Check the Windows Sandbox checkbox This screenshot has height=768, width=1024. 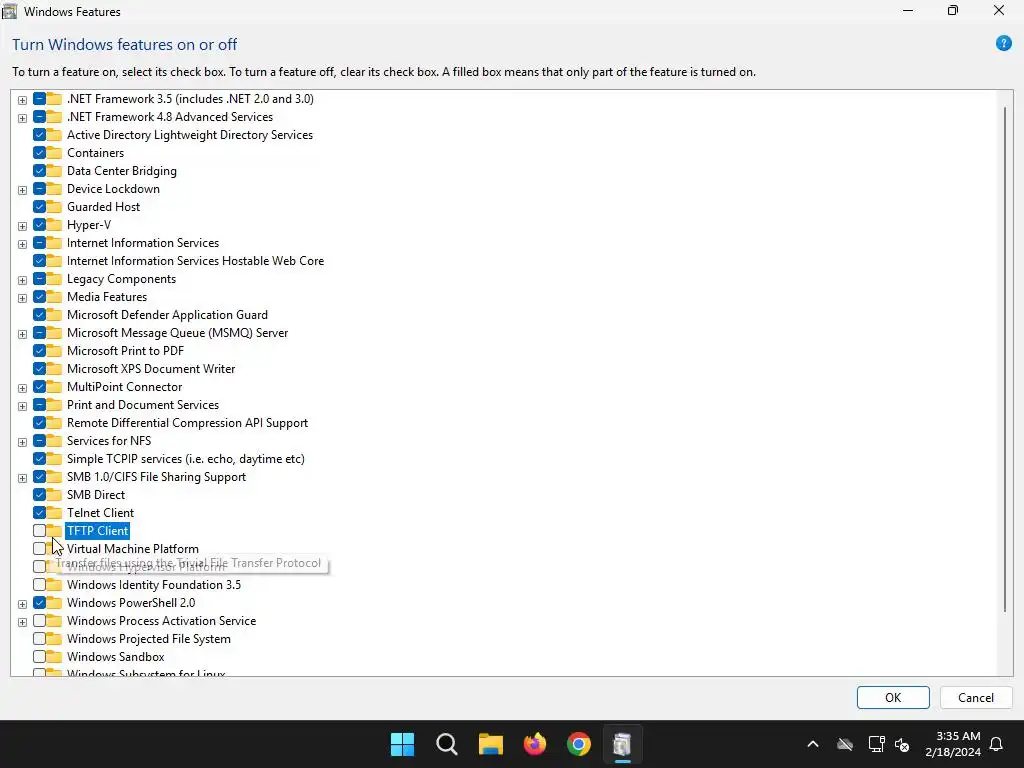coord(39,656)
